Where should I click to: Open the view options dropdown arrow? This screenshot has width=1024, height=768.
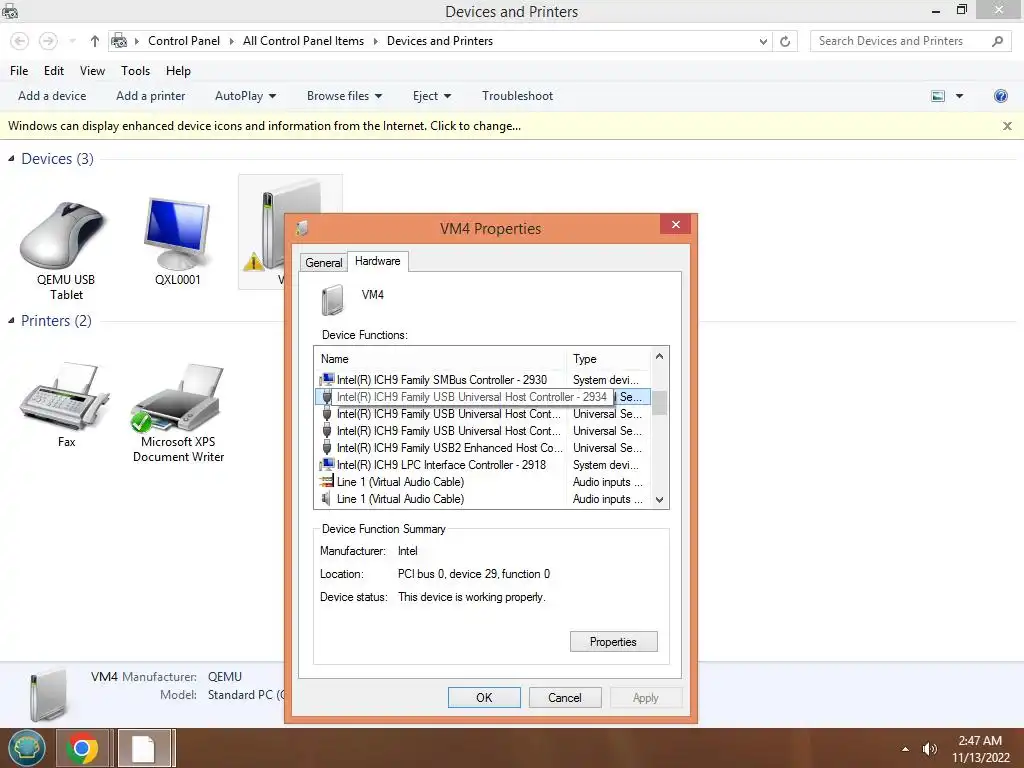point(959,96)
